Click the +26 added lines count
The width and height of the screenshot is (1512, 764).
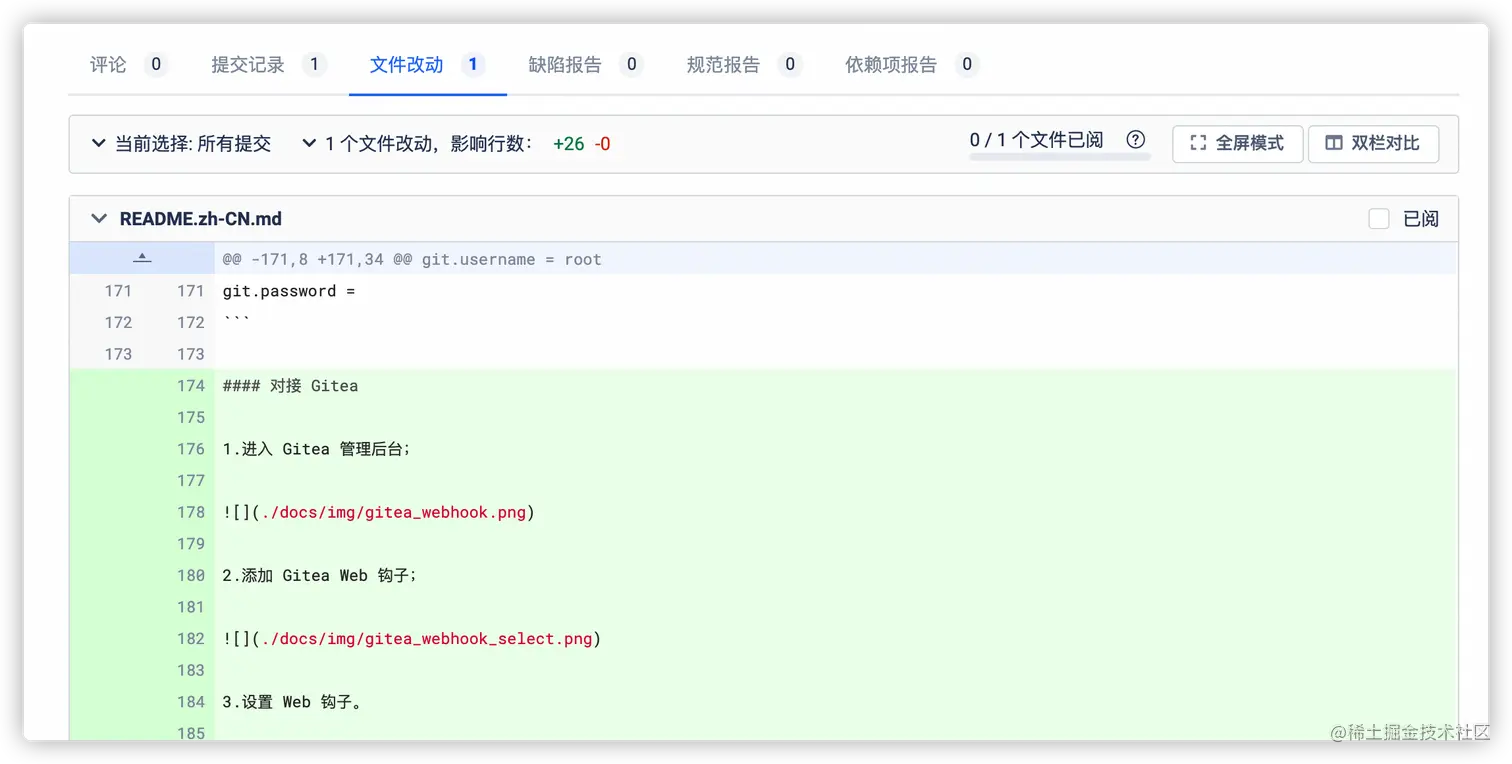point(569,144)
